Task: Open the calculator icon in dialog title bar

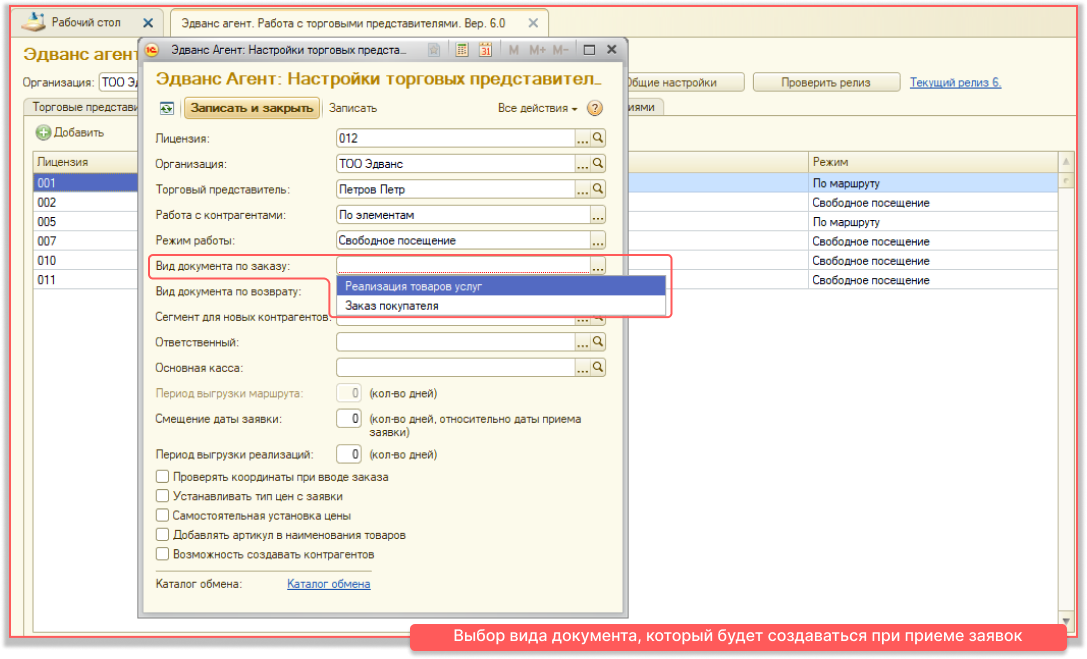Action: click(x=462, y=50)
